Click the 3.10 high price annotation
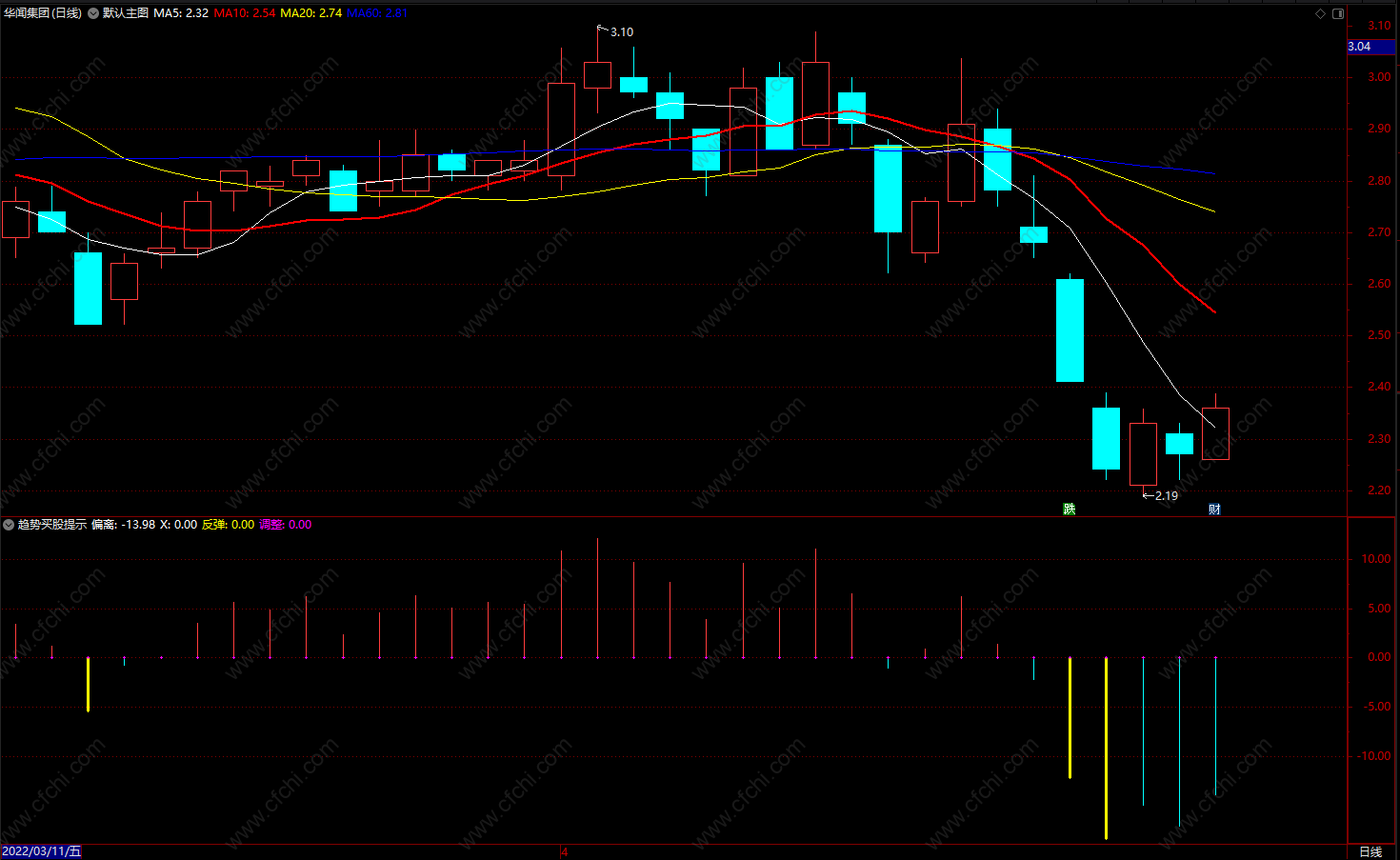This screenshot has width=1400, height=860. (622, 32)
